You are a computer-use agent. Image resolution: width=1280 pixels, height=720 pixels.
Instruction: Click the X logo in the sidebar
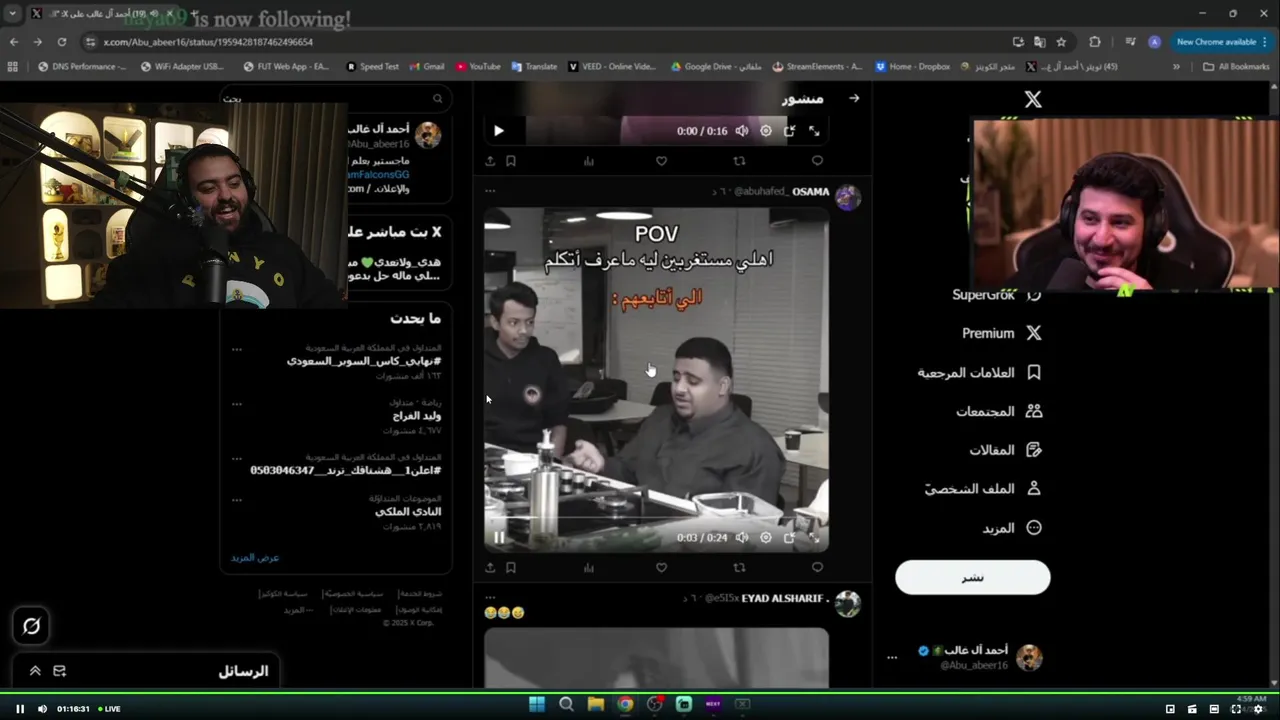point(1033,99)
